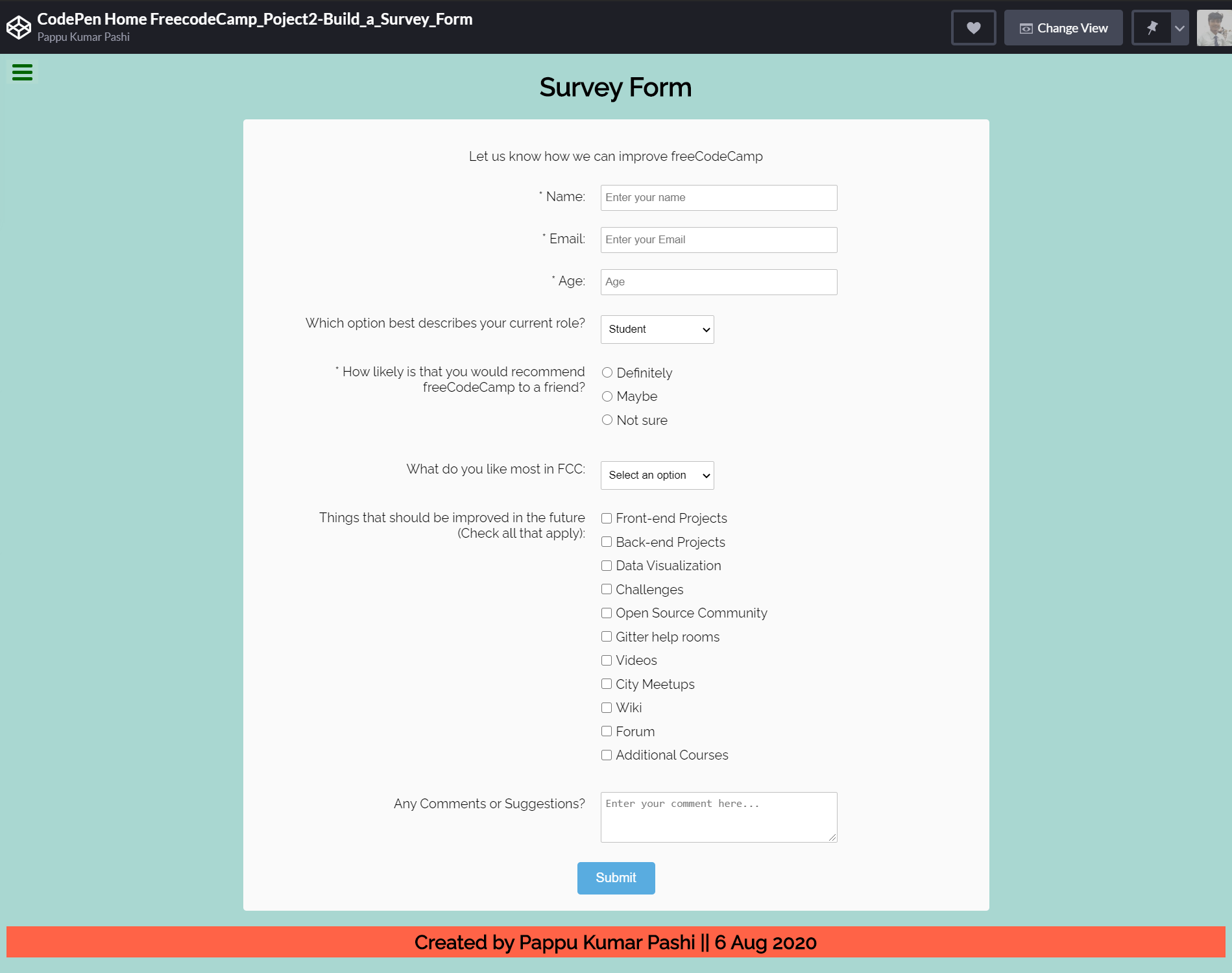Check the Challenges checkbox

coord(607,589)
